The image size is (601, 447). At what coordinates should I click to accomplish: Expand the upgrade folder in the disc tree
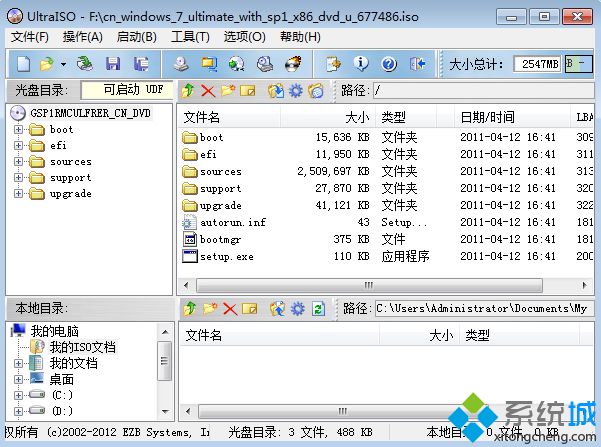[18, 194]
